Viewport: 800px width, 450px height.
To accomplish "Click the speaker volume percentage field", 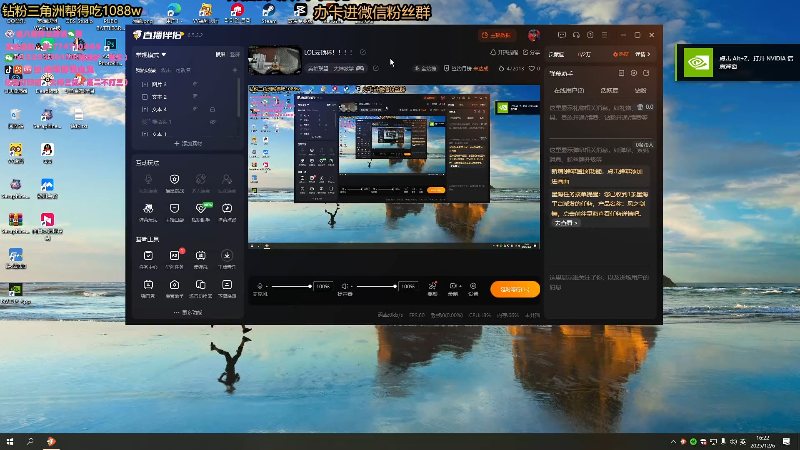I will point(407,286).
